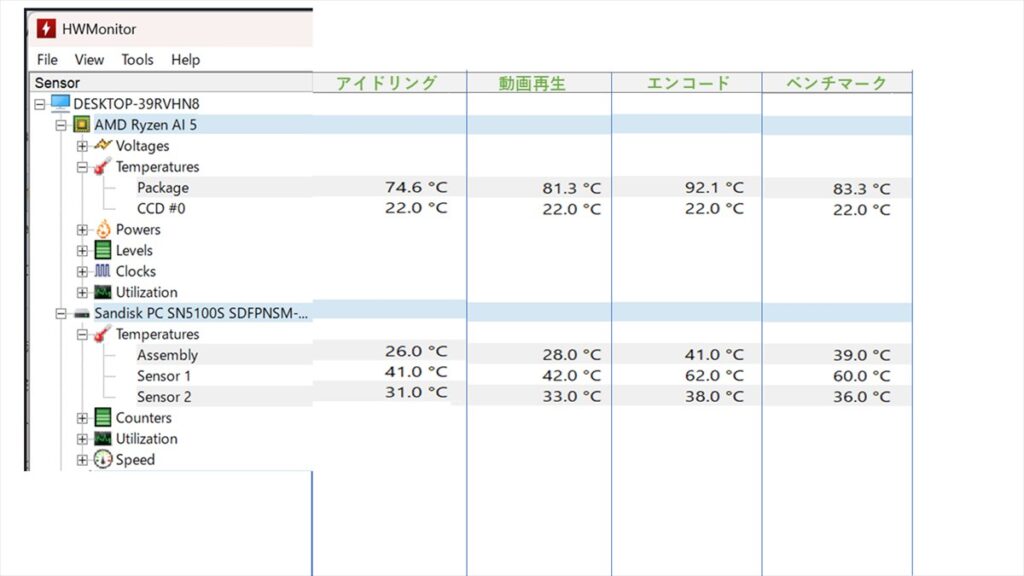This screenshot has height=576, width=1024.
Task: Select the DESKTOP-39RVHN8 row label
Action: [x=136, y=103]
